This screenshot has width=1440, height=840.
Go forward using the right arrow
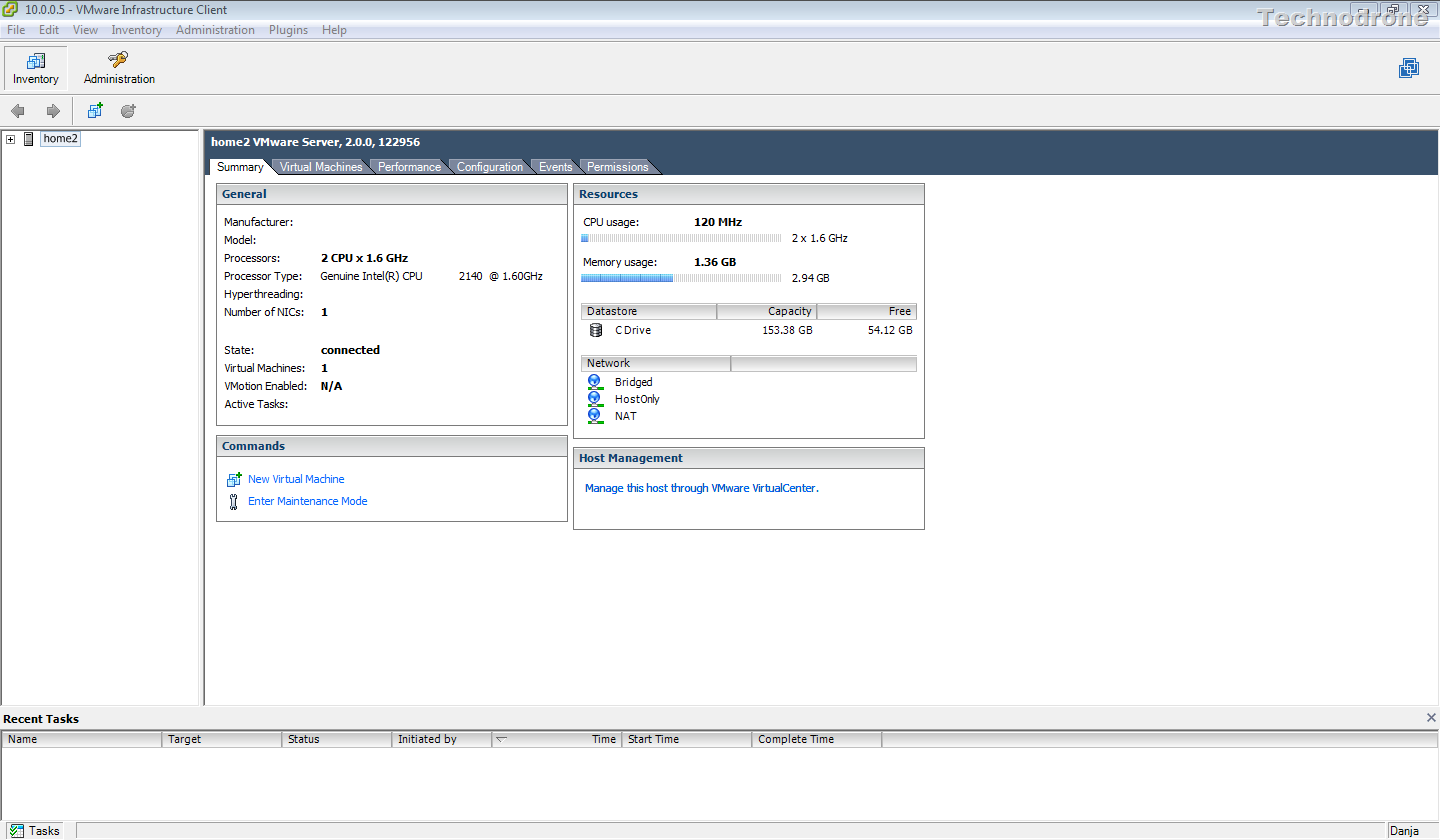pyautogui.click(x=53, y=111)
